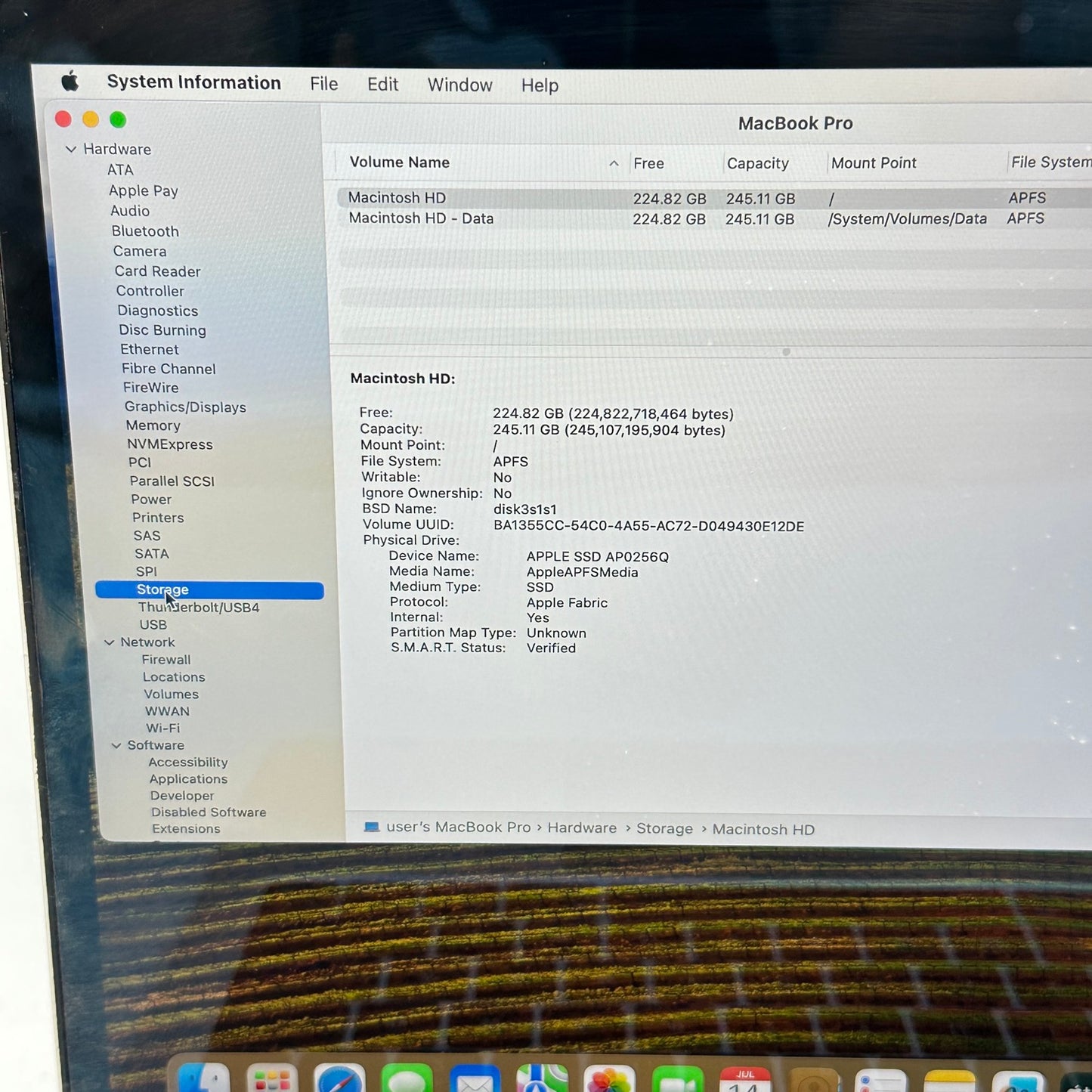
Task: Open the Apple menu
Action: click(70, 81)
